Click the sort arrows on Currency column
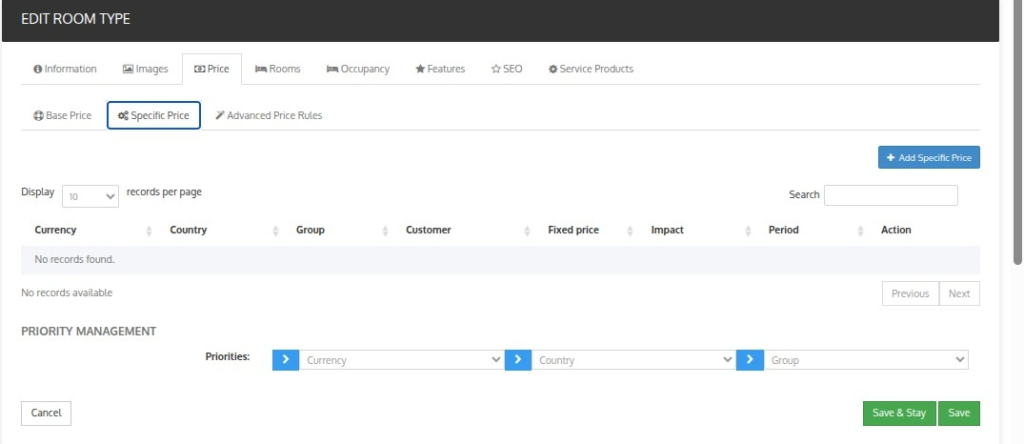Screen dimensions: 1024x444 point(149,230)
